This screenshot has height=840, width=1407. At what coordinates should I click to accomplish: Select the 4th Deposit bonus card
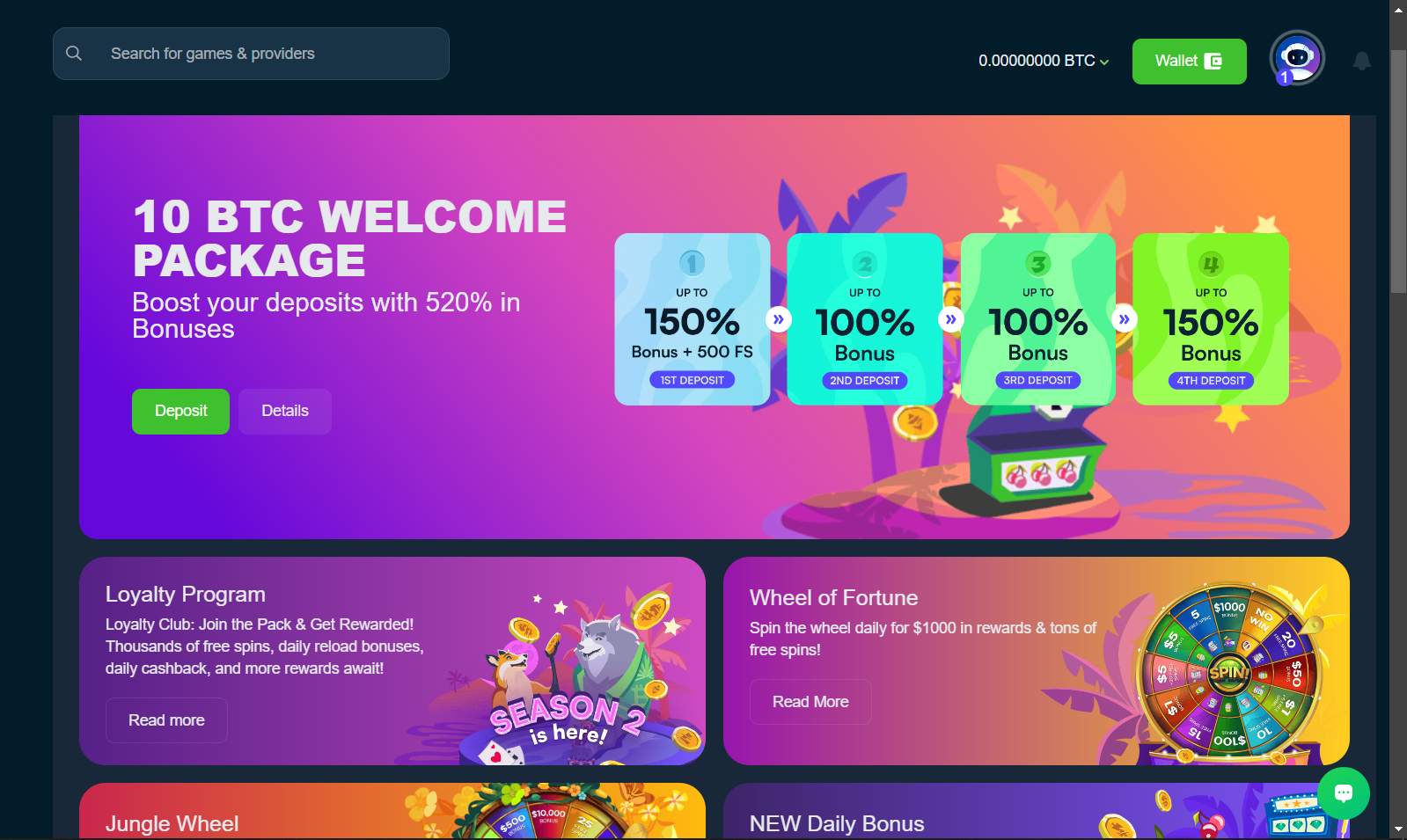pyautogui.click(x=1211, y=319)
